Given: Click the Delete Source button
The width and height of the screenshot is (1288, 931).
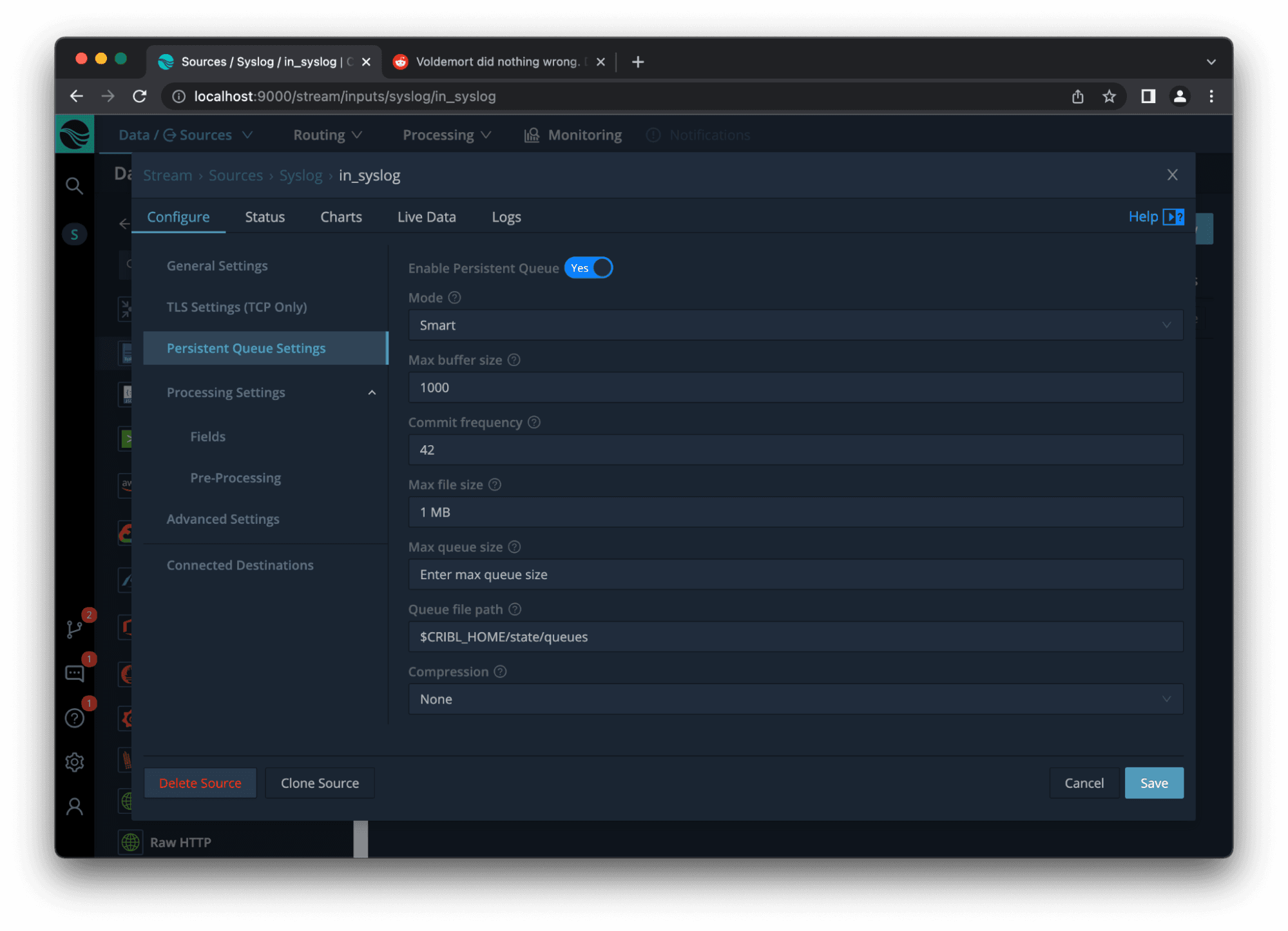Looking at the screenshot, I should click(x=200, y=783).
